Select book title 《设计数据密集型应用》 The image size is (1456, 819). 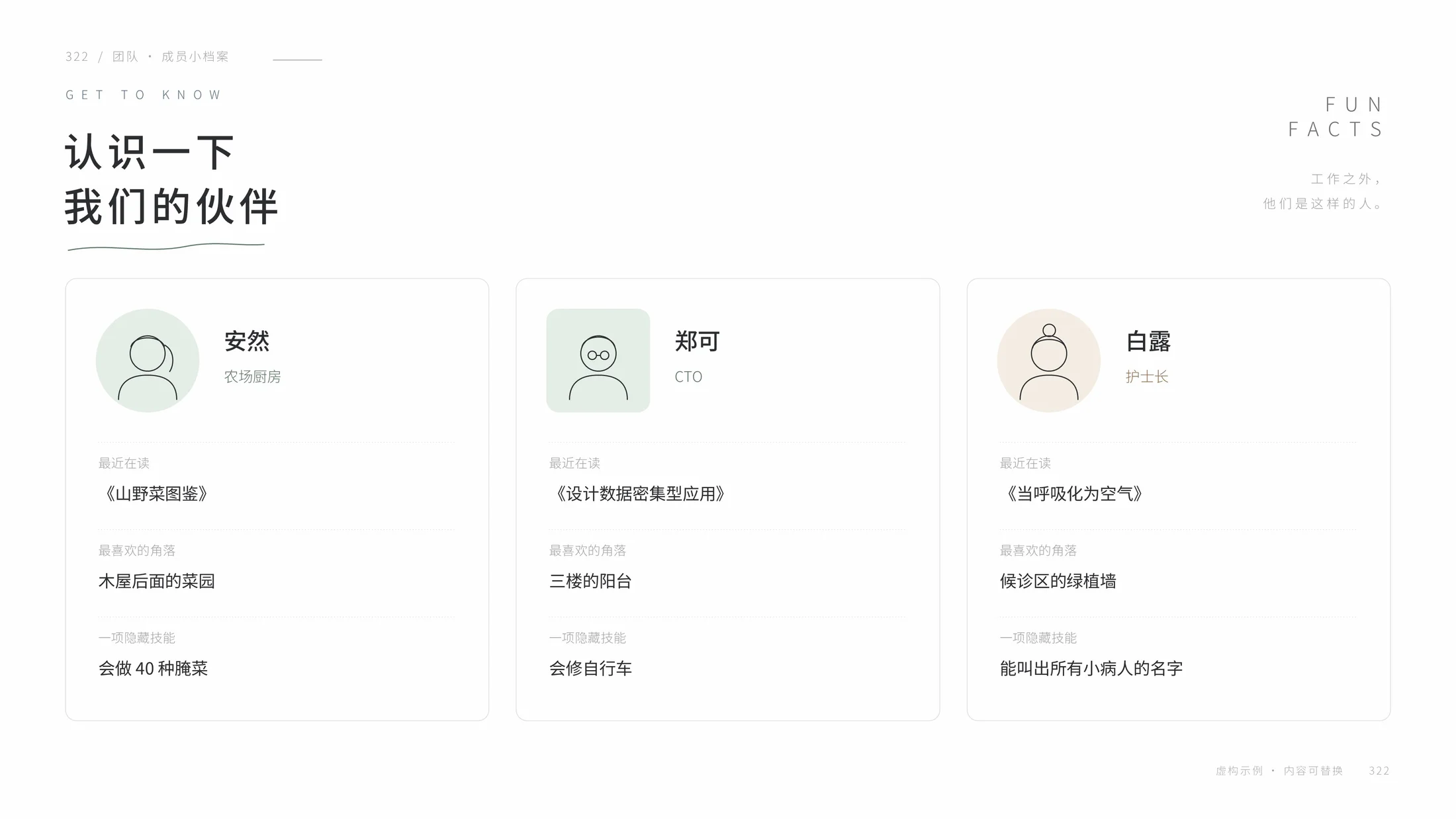[x=640, y=494]
